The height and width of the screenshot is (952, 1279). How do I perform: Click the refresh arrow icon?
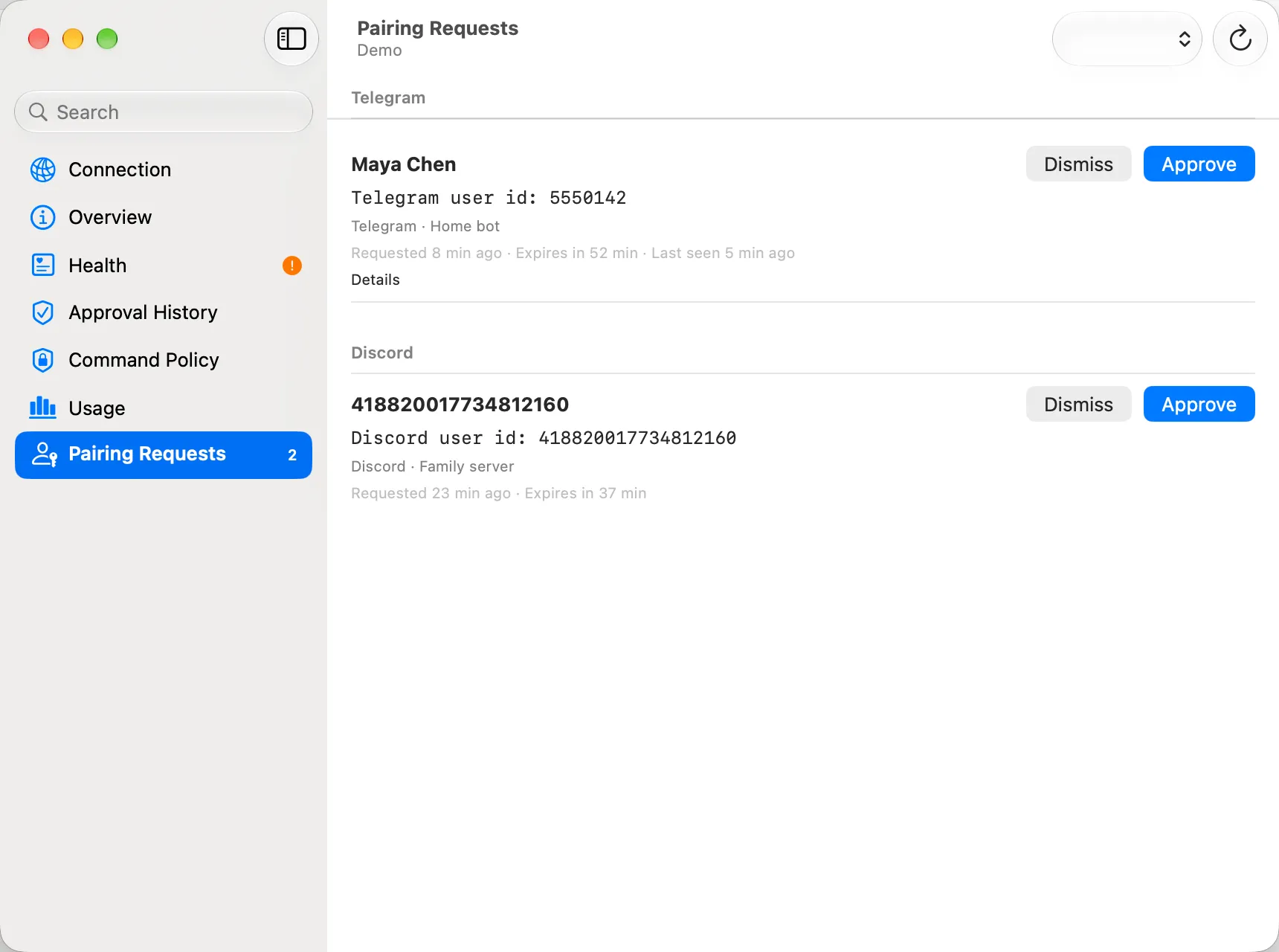click(1240, 39)
